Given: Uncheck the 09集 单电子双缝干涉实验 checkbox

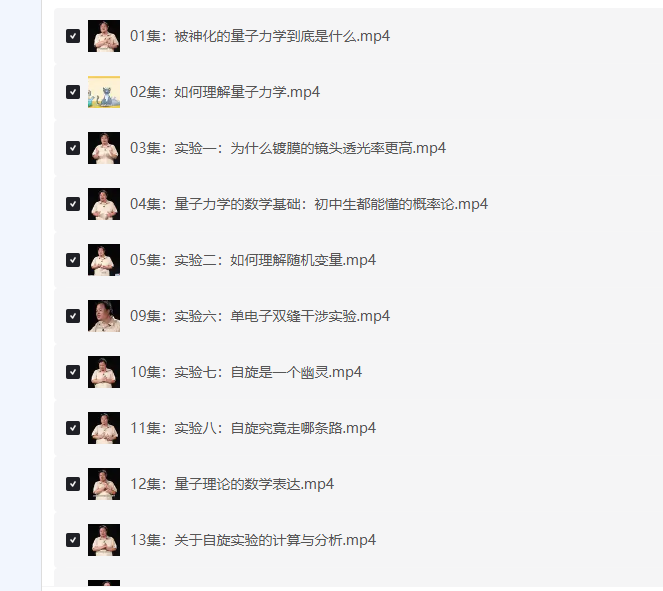Looking at the screenshot, I should pos(73,316).
